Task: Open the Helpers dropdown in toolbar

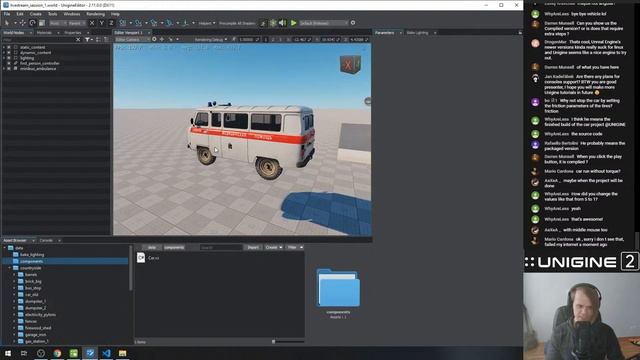Action: click(207, 23)
